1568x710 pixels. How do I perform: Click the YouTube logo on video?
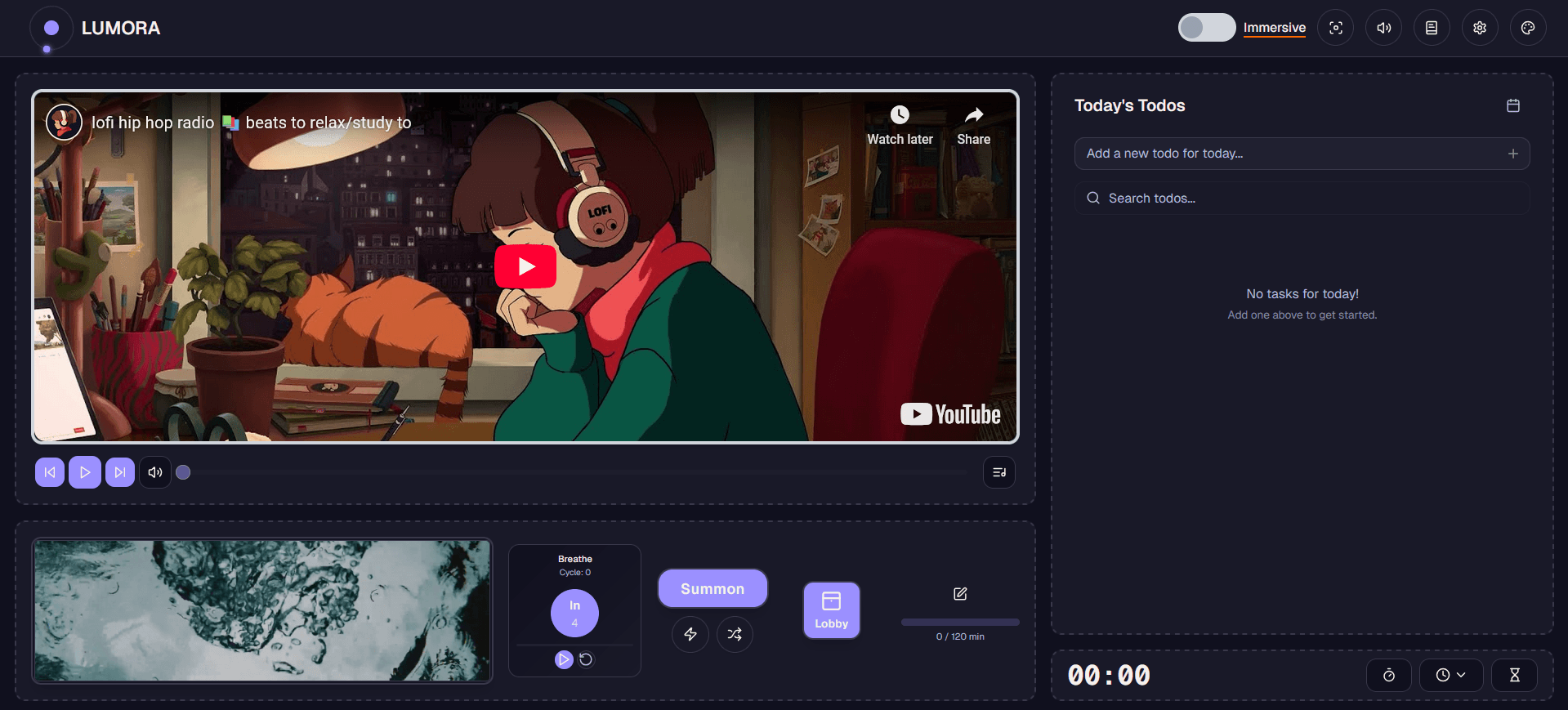click(x=950, y=414)
